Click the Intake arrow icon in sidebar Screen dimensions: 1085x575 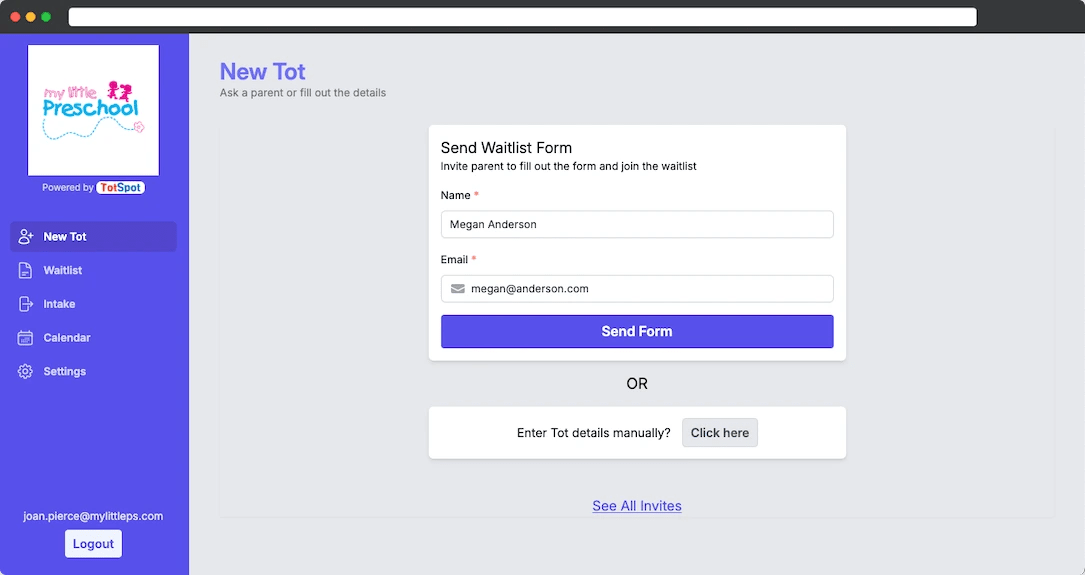pos(26,304)
